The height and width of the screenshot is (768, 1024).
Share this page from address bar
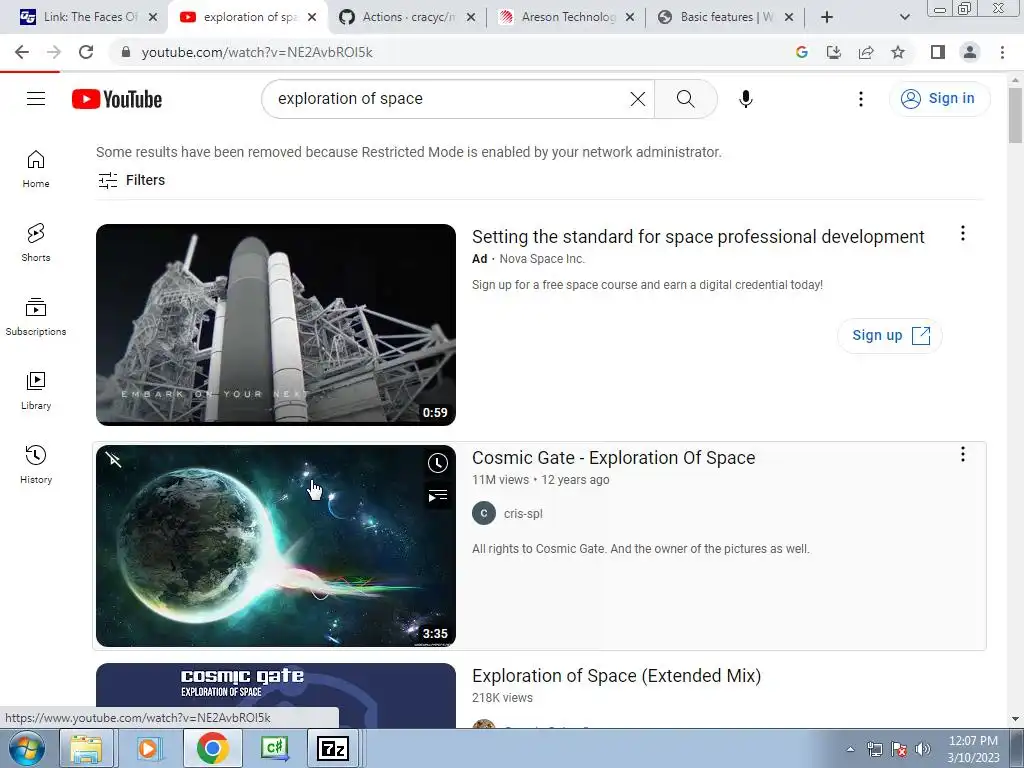tap(866, 52)
